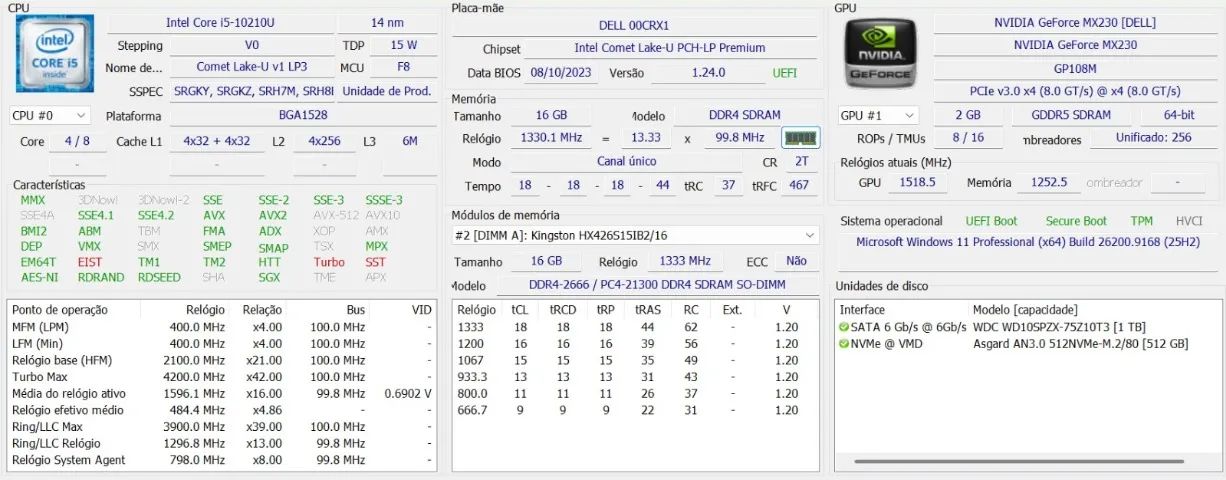
Task: Click the Cache L1 value "4x32 + 4x32"
Action: pyautogui.click(x=216, y=142)
